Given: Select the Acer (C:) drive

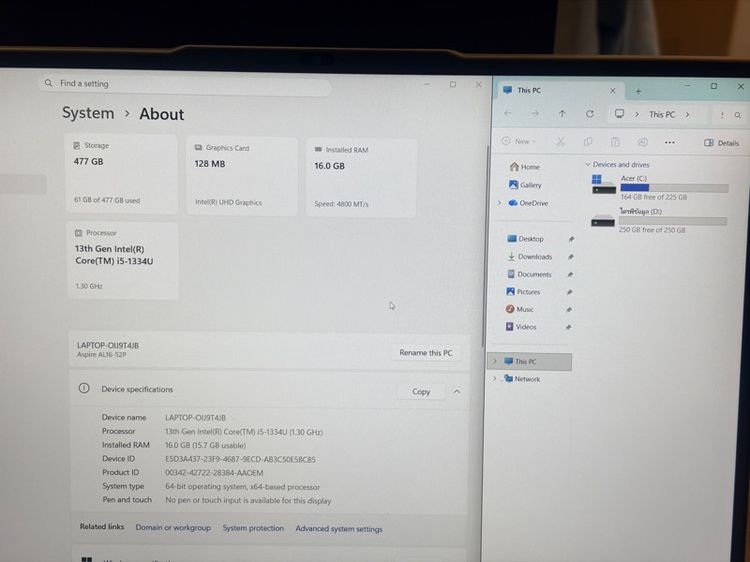Looking at the screenshot, I should (660, 187).
